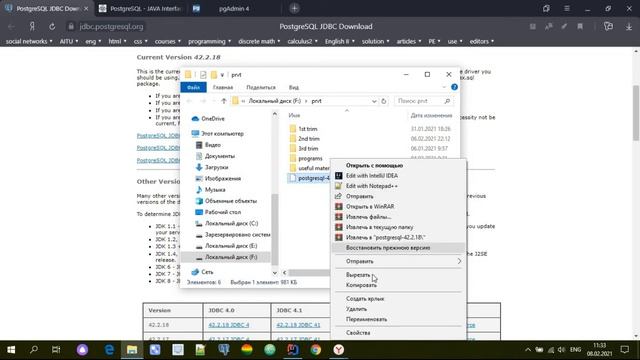Screen dimensions: 640x360
Task: Click Explorer help question-mark icon
Action: pos(454,87)
